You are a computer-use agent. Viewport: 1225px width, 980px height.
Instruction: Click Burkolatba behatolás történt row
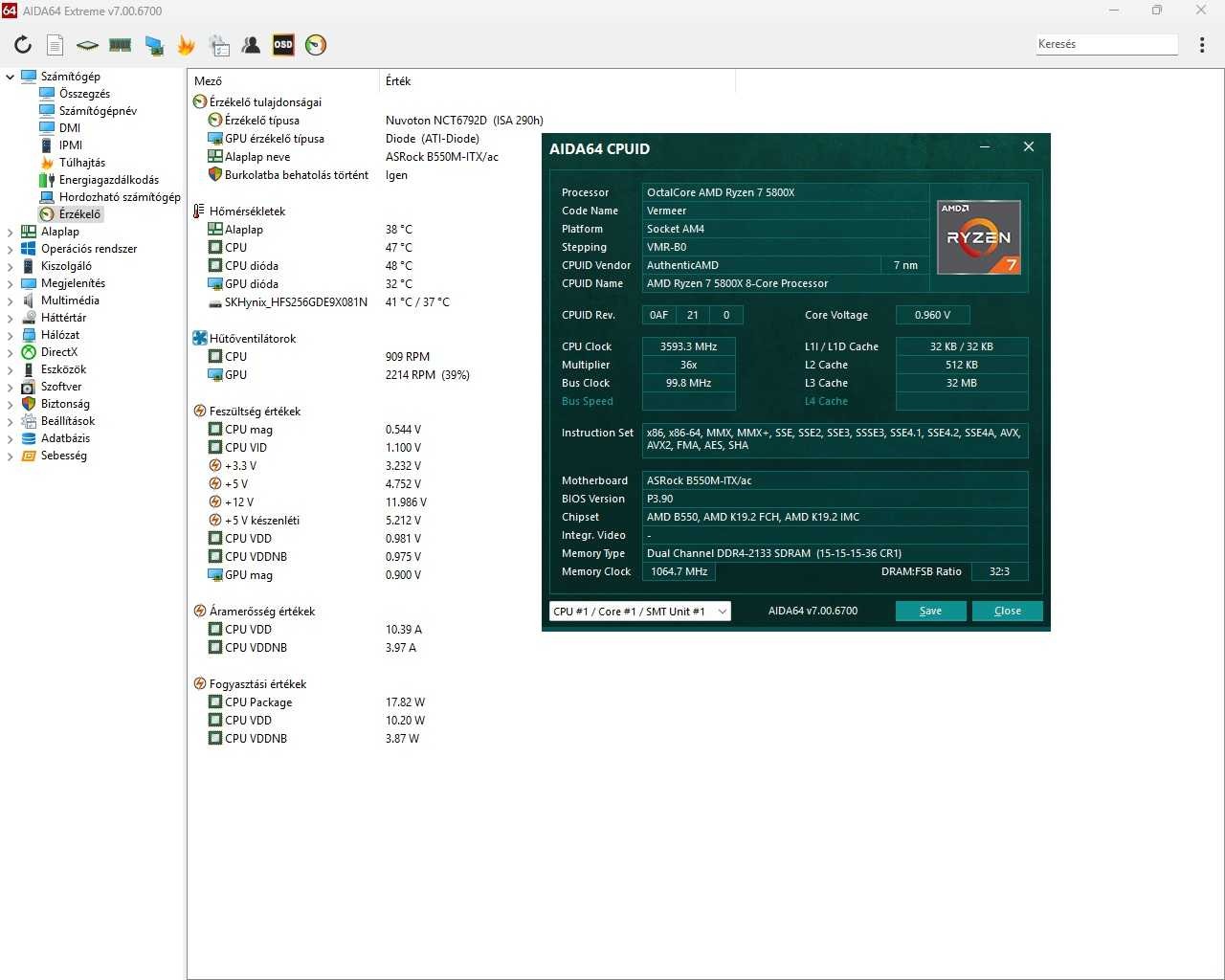pyautogui.click(x=307, y=175)
